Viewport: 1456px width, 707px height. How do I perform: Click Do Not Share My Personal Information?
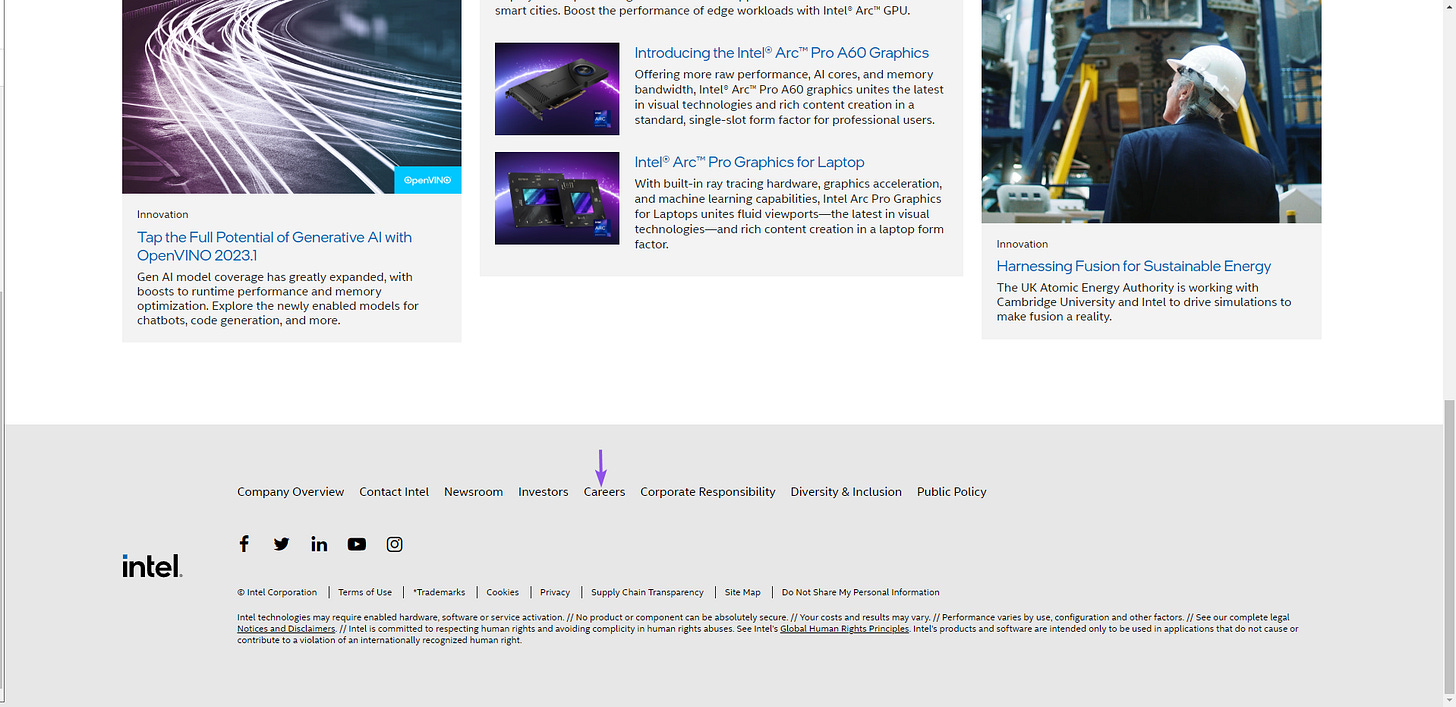861,592
